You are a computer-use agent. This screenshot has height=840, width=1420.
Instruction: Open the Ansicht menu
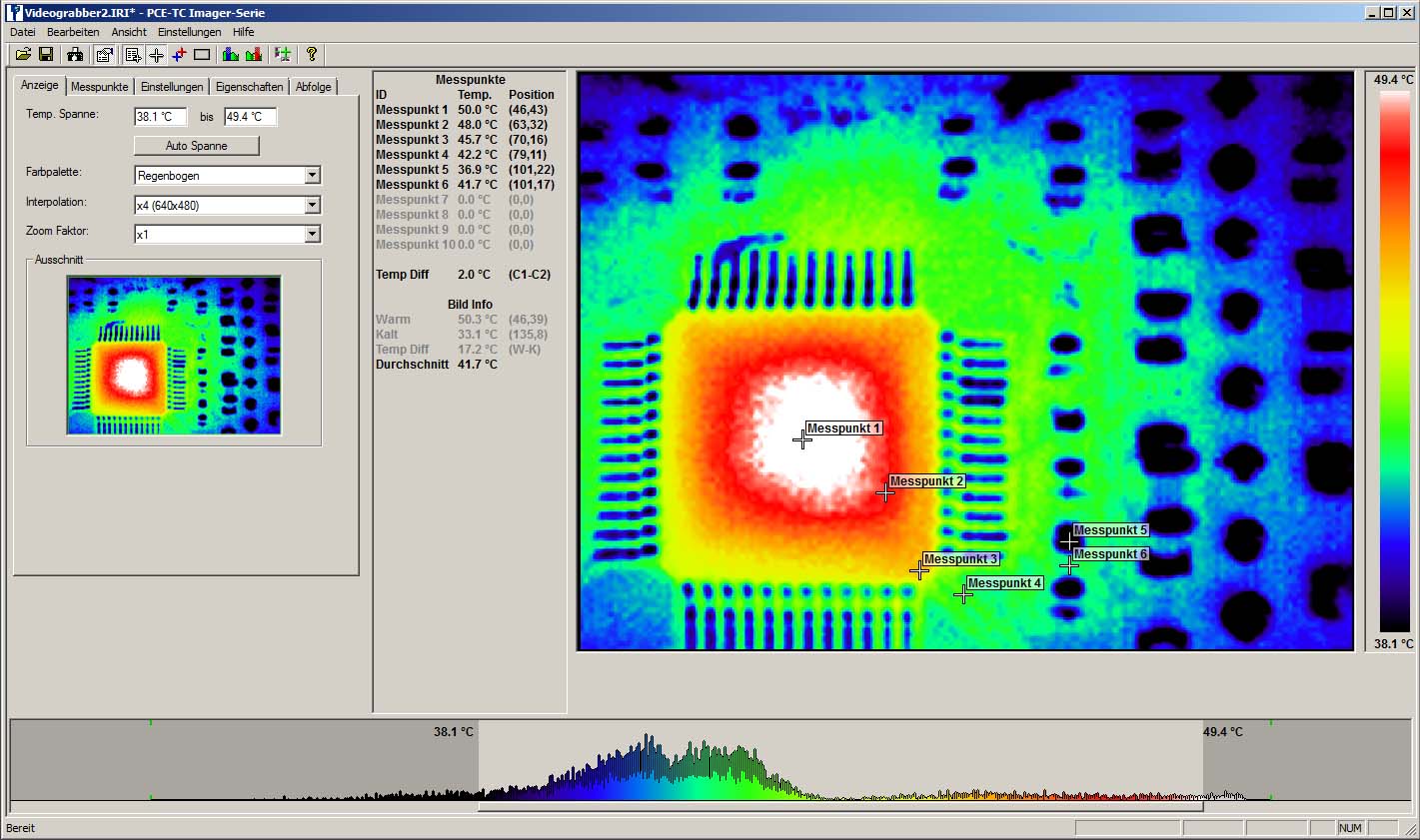[129, 32]
